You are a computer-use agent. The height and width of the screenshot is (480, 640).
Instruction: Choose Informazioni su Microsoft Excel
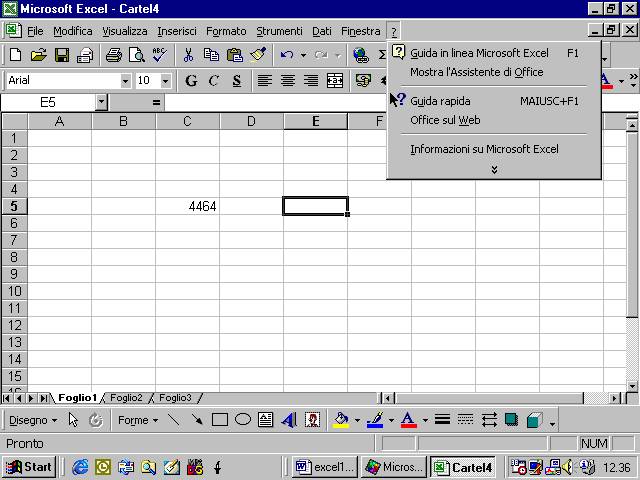tap(493, 149)
